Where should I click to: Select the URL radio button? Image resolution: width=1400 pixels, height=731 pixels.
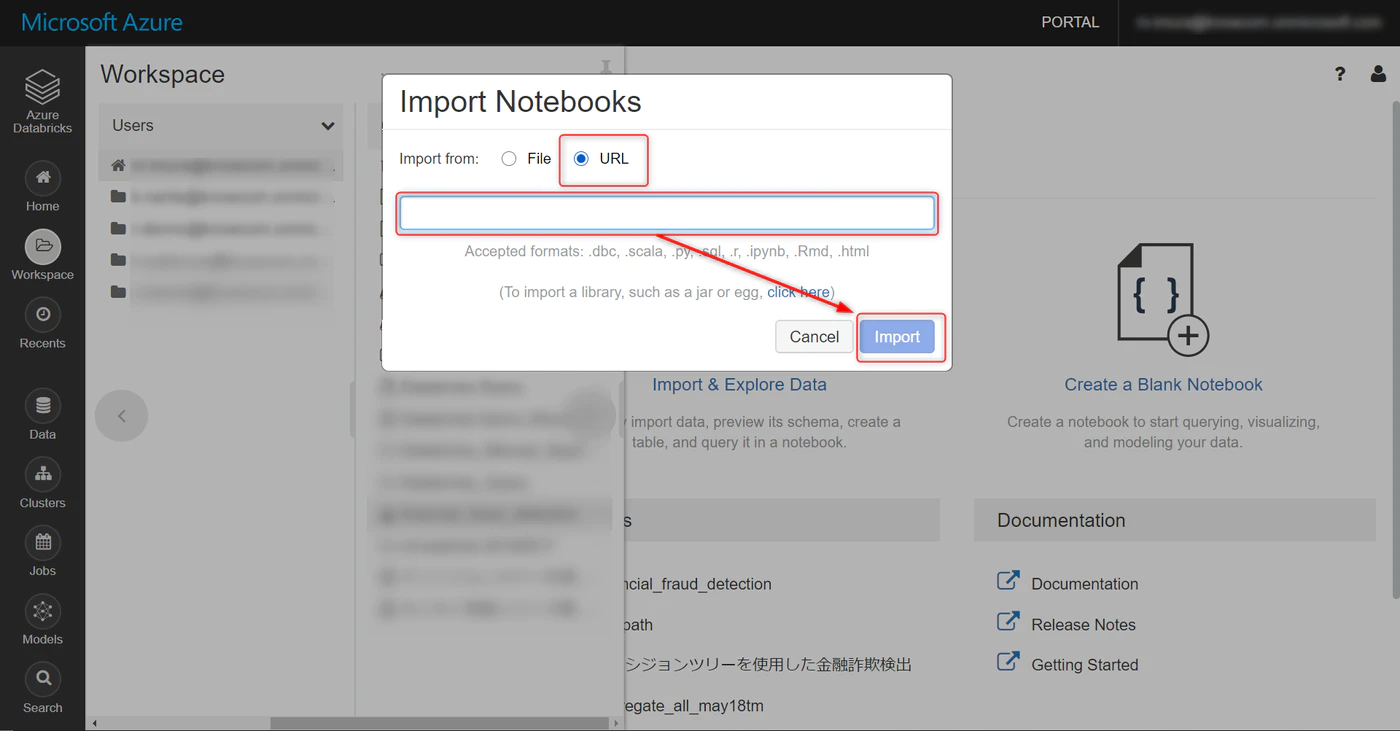tap(581, 159)
